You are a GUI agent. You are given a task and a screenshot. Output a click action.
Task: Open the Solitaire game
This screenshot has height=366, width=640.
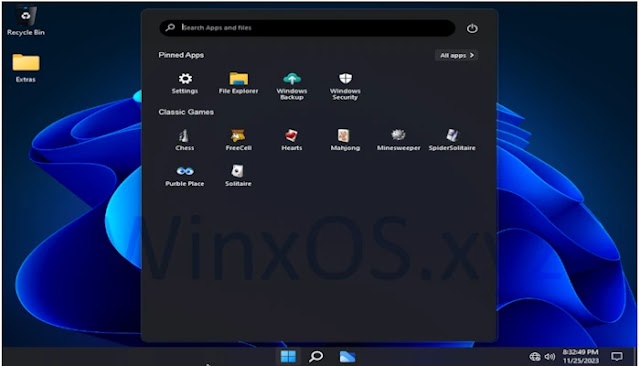tap(238, 176)
